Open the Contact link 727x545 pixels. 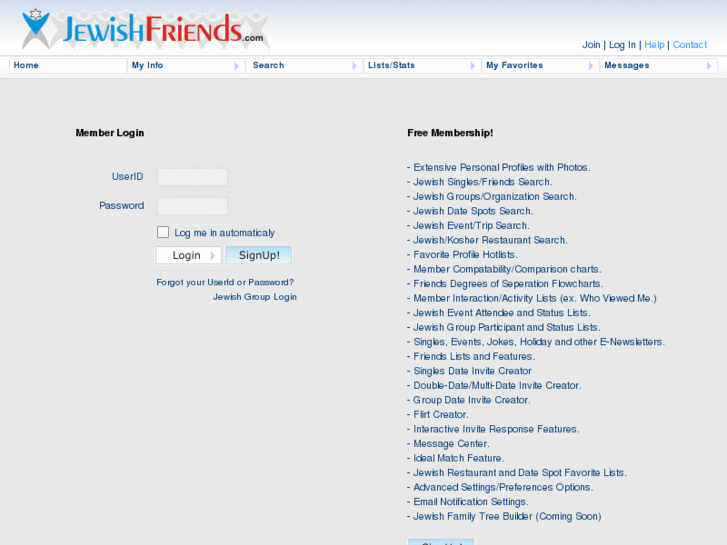coord(689,45)
